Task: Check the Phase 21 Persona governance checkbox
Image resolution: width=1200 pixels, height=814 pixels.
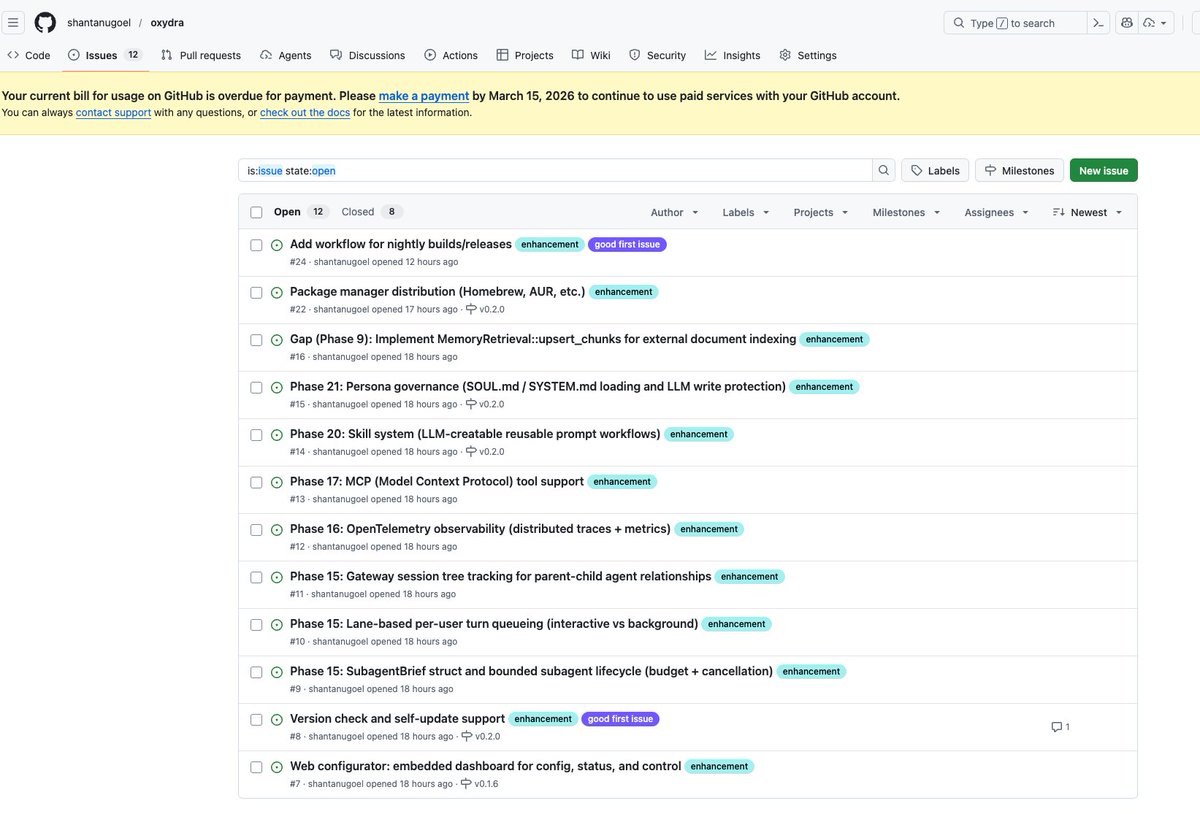Action: 256,387
